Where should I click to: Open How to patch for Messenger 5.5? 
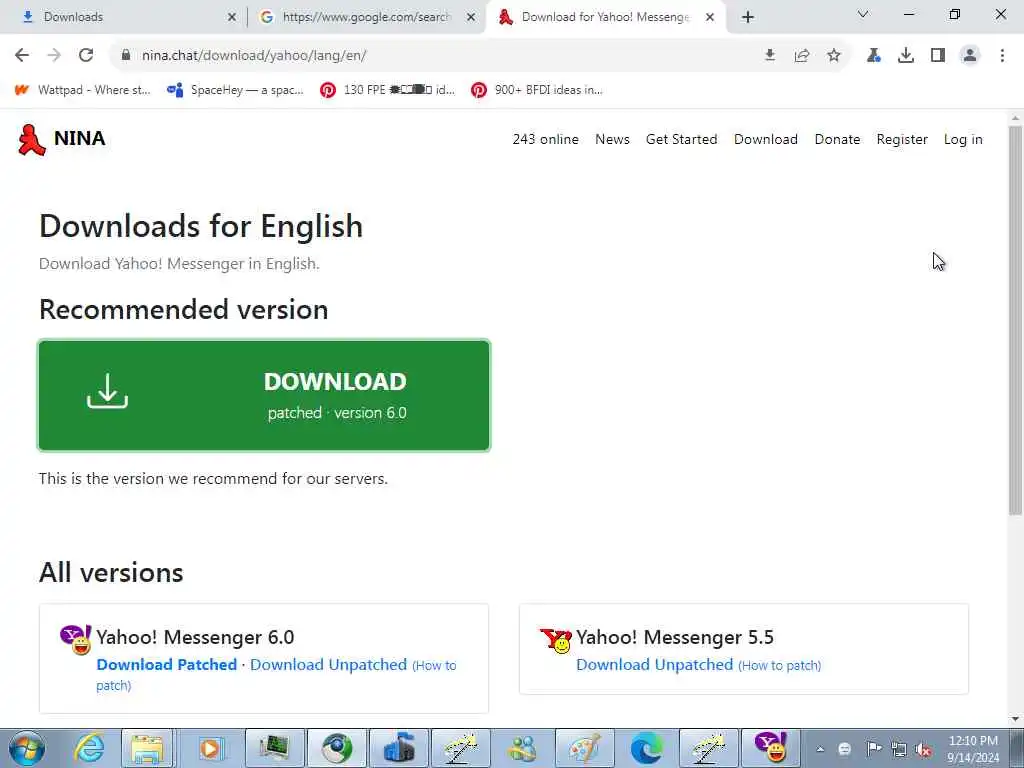780,665
